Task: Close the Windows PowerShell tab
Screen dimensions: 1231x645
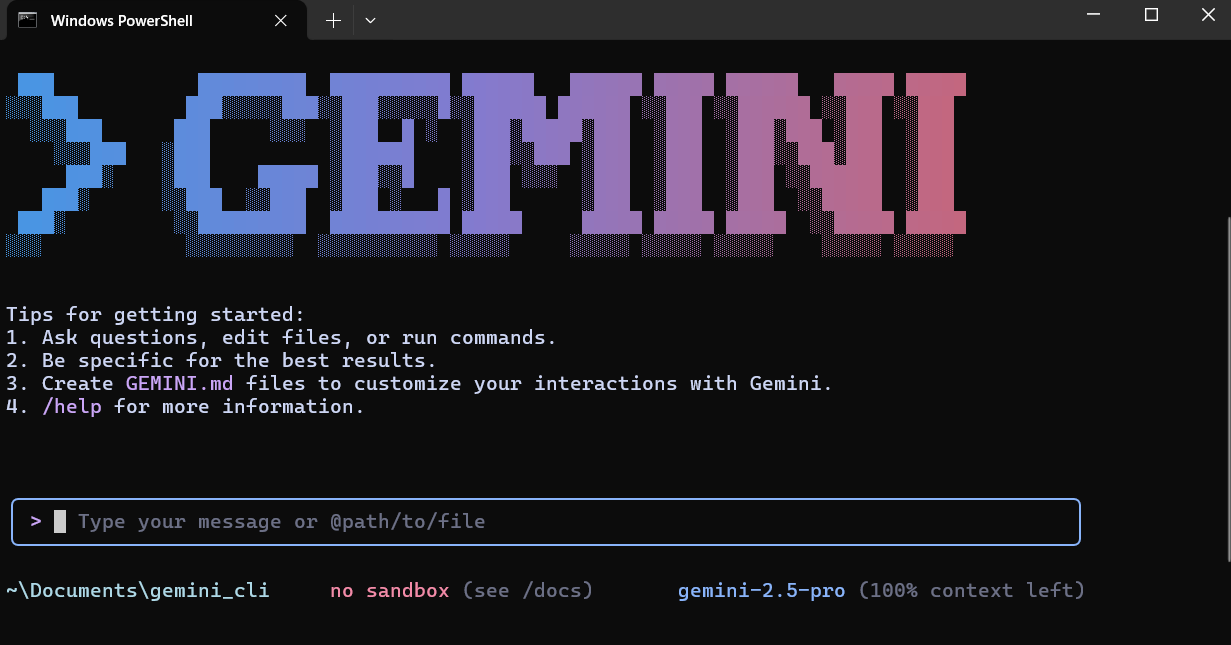Action: click(x=281, y=20)
